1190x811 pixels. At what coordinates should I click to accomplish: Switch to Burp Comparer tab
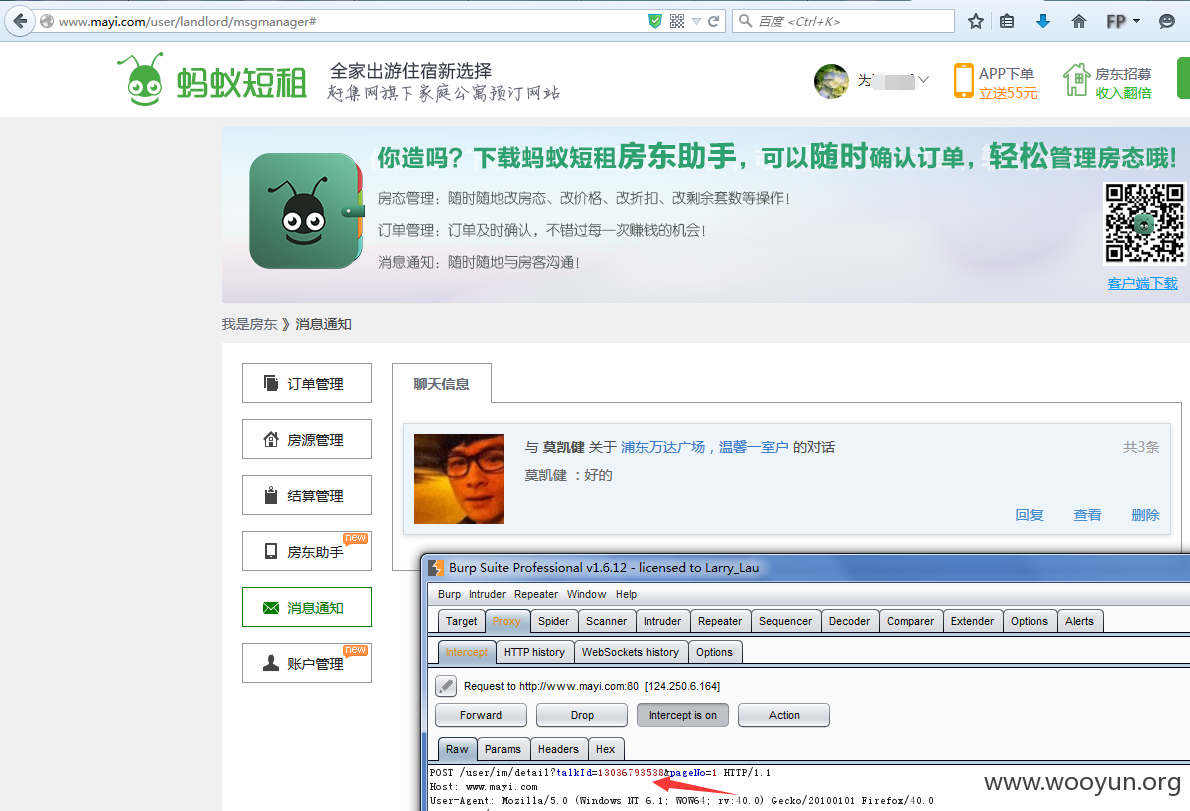tap(911, 621)
